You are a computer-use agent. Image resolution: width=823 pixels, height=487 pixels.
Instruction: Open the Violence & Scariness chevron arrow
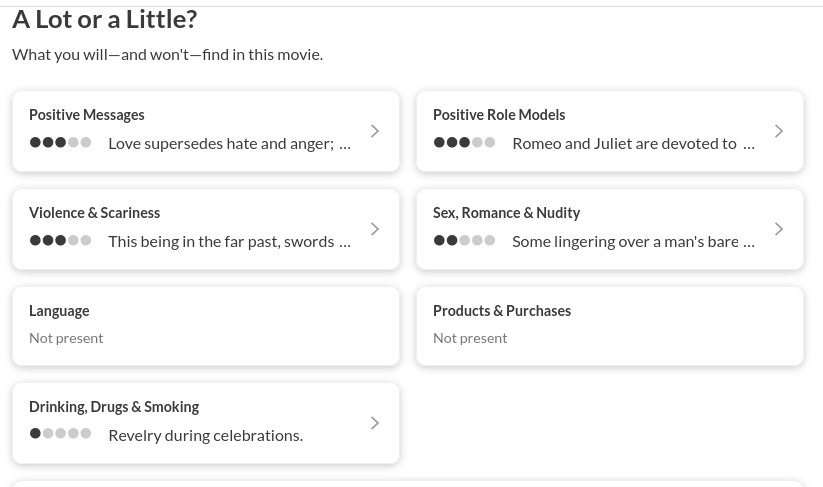[375, 229]
